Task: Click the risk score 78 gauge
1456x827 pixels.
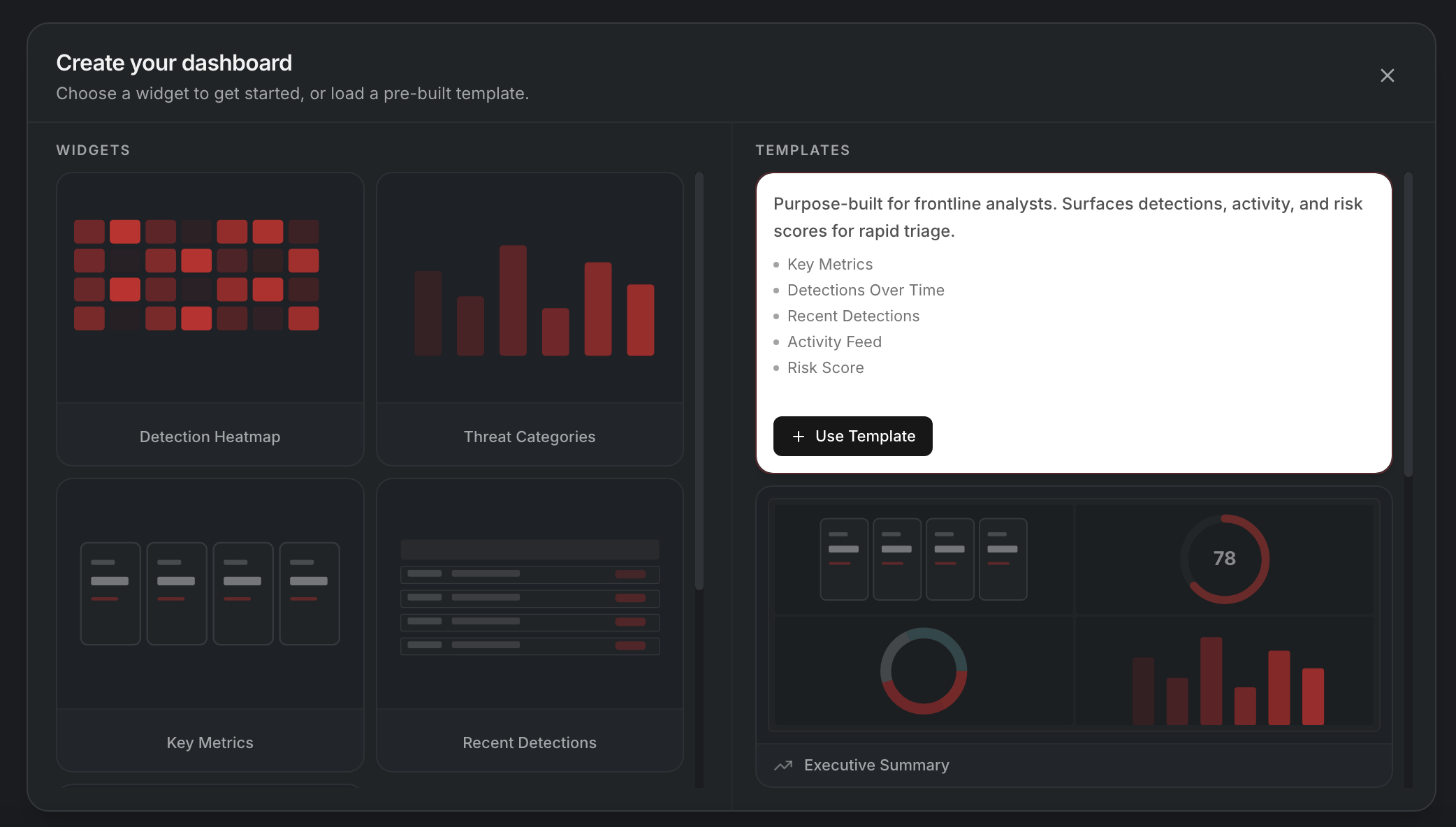Action: pyautogui.click(x=1224, y=559)
